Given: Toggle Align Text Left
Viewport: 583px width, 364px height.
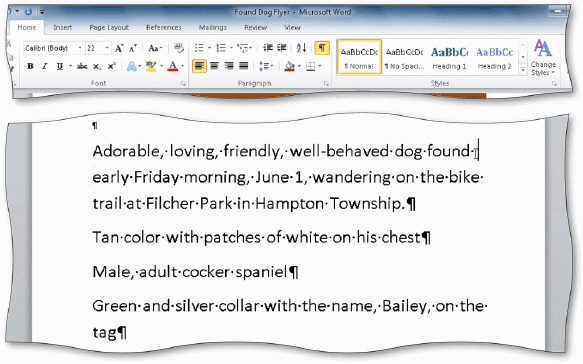Looking at the screenshot, I should tap(200, 66).
